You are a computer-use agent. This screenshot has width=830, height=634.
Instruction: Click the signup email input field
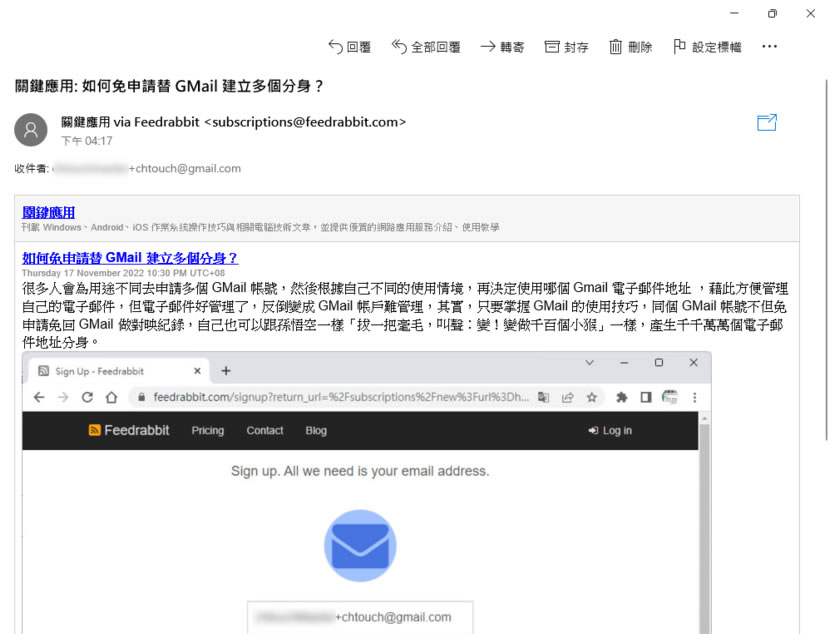360,617
